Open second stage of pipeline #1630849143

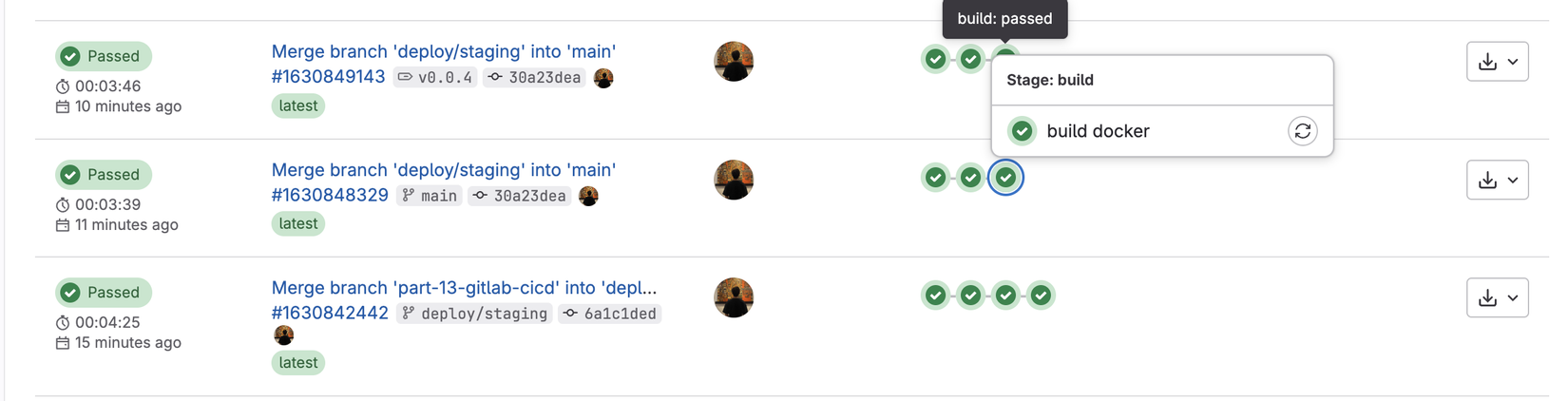[x=970, y=59]
